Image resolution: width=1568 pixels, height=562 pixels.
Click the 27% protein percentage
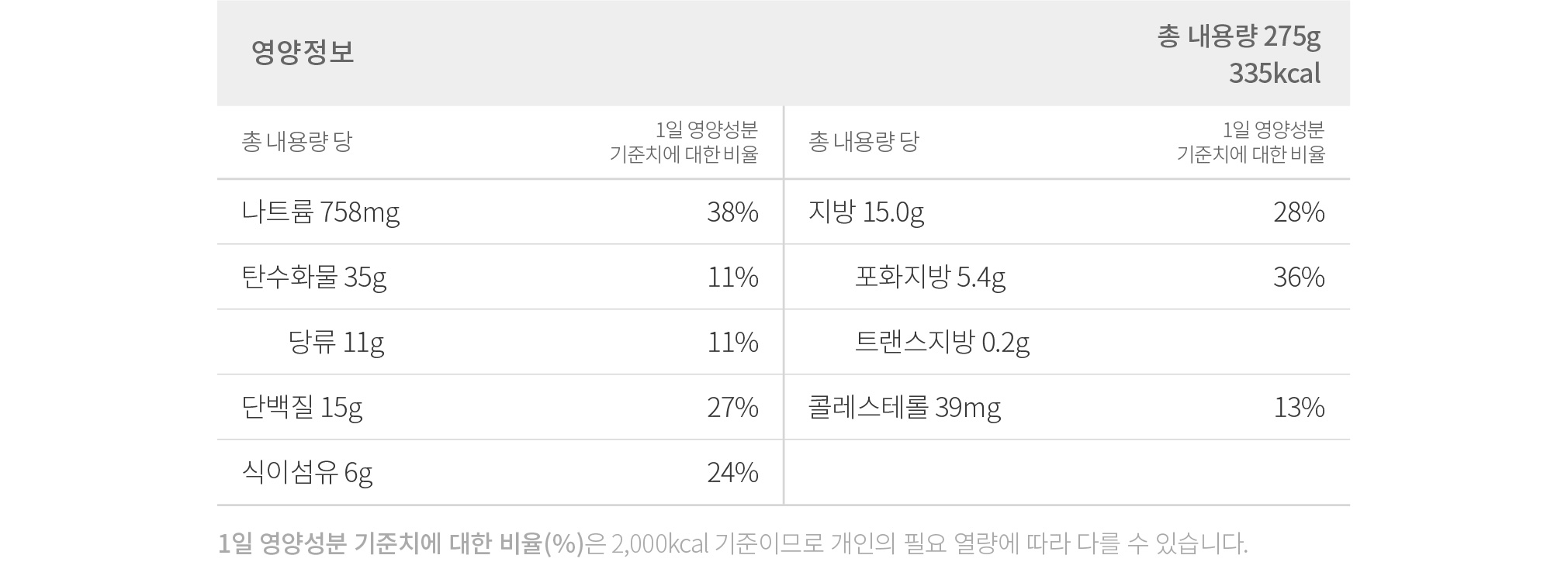click(x=732, y=408)
